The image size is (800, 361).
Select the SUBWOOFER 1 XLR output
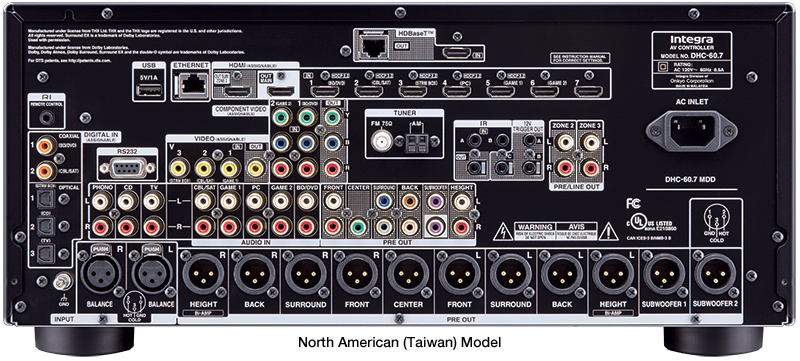[x=664, y=274]
